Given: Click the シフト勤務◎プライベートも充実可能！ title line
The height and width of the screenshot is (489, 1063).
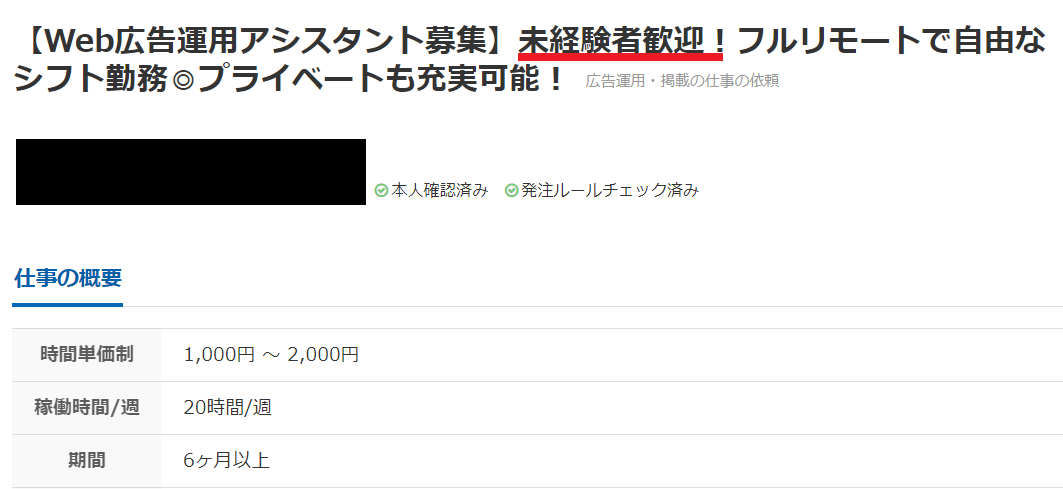Looking at the screenshot, I should (x=289, y=81).
